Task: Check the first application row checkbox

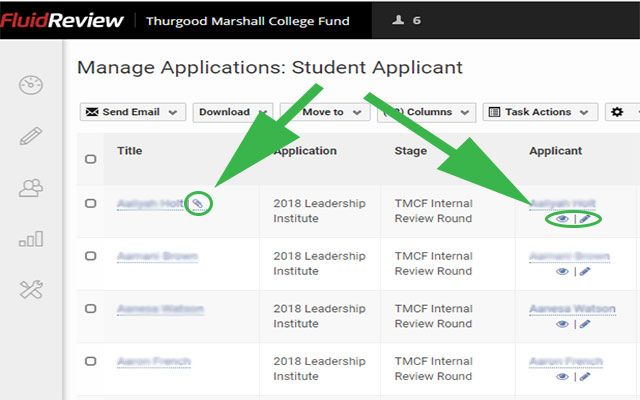Action: (91, 203)
